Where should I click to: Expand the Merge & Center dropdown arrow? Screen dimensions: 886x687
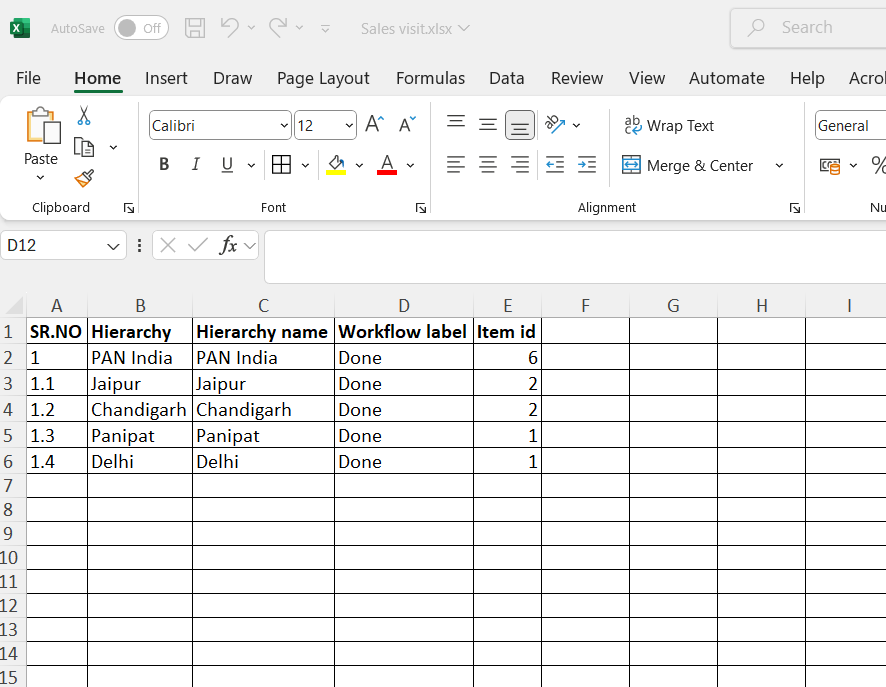[779, 166]
